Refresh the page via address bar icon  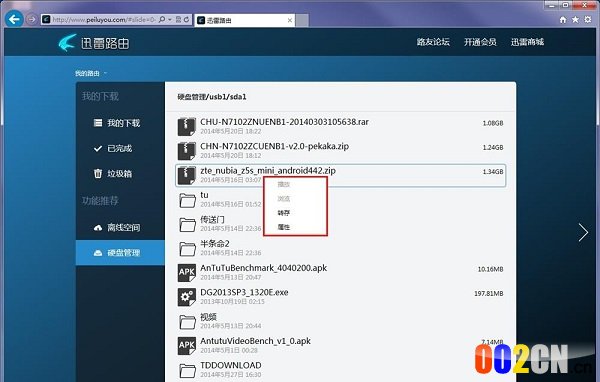point(186,19)
